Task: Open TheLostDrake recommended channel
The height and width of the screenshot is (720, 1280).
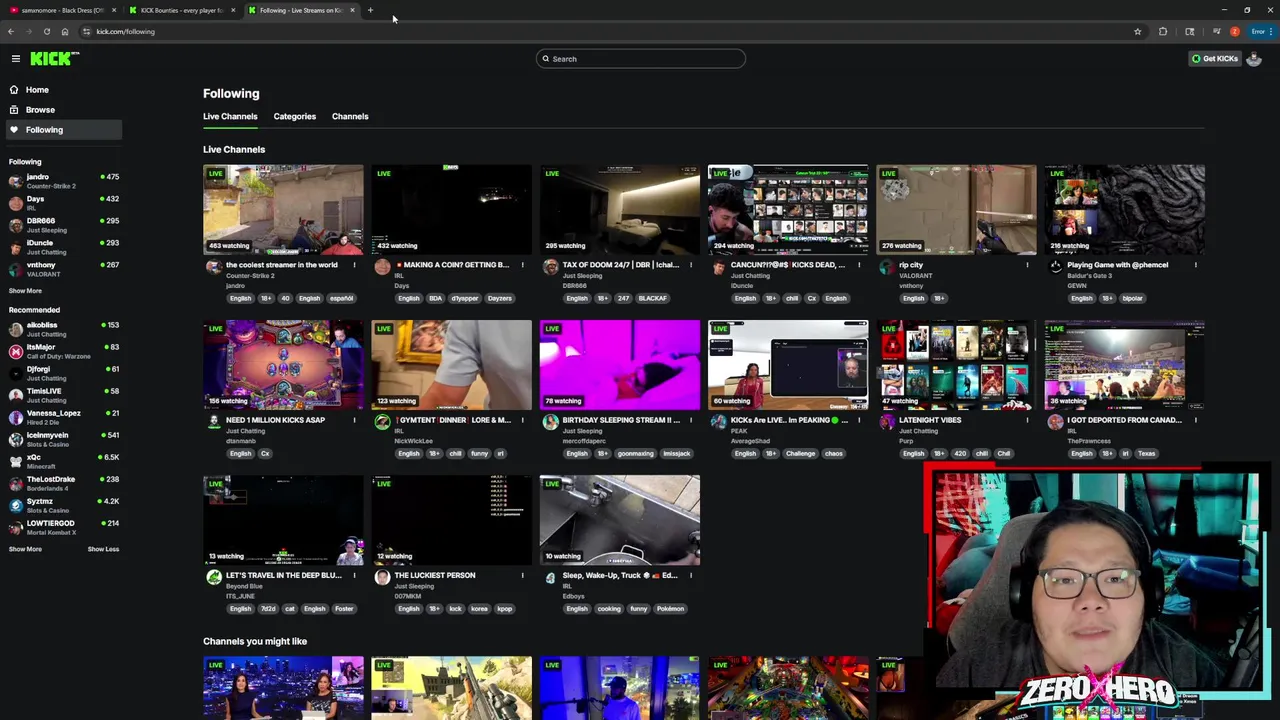Action: [x=64, y=483]
